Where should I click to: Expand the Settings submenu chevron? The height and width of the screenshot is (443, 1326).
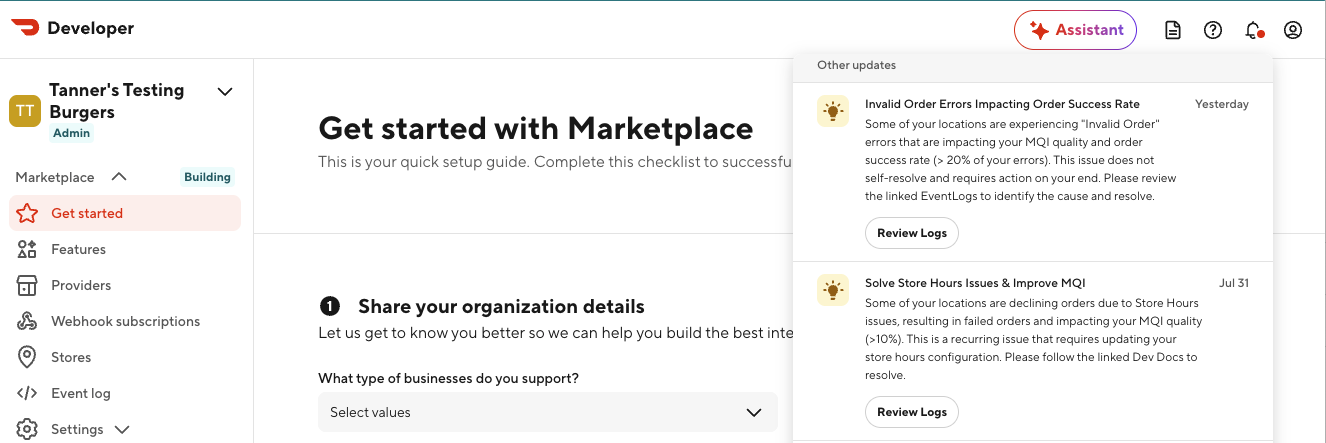(122, 430)
